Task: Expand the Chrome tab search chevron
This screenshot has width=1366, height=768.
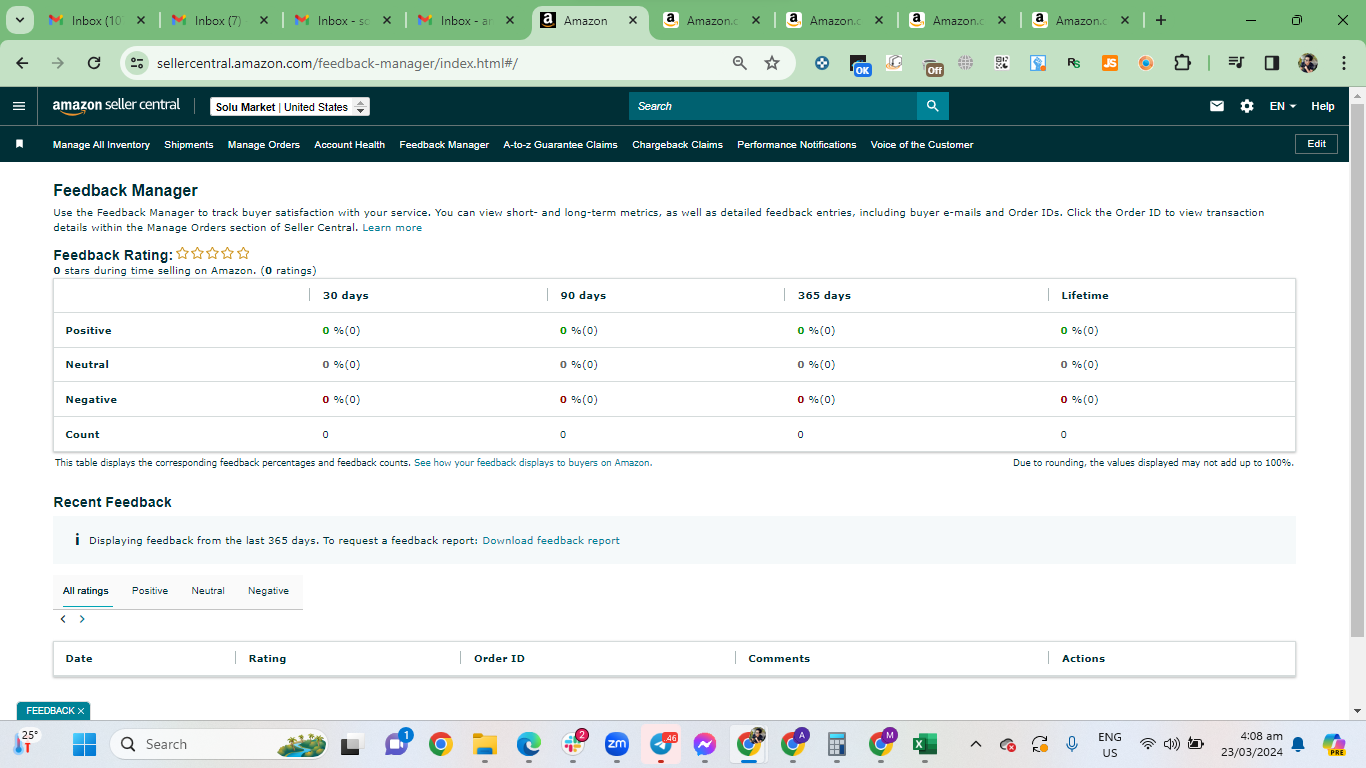Action: [x=19, y=20]
